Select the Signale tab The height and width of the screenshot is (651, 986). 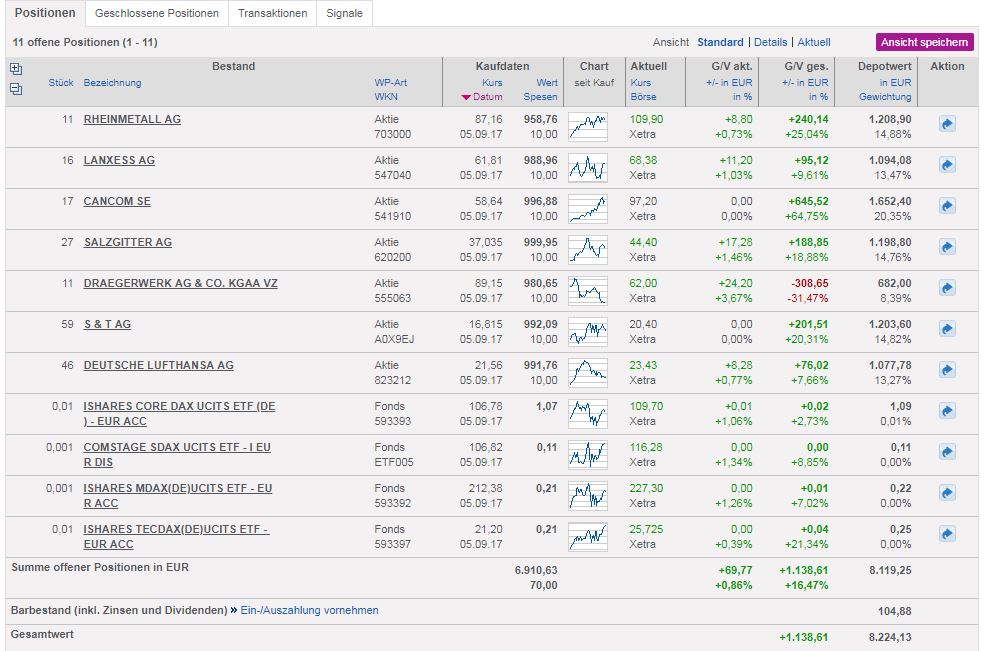pyautogui.click(x=345, y=13)
